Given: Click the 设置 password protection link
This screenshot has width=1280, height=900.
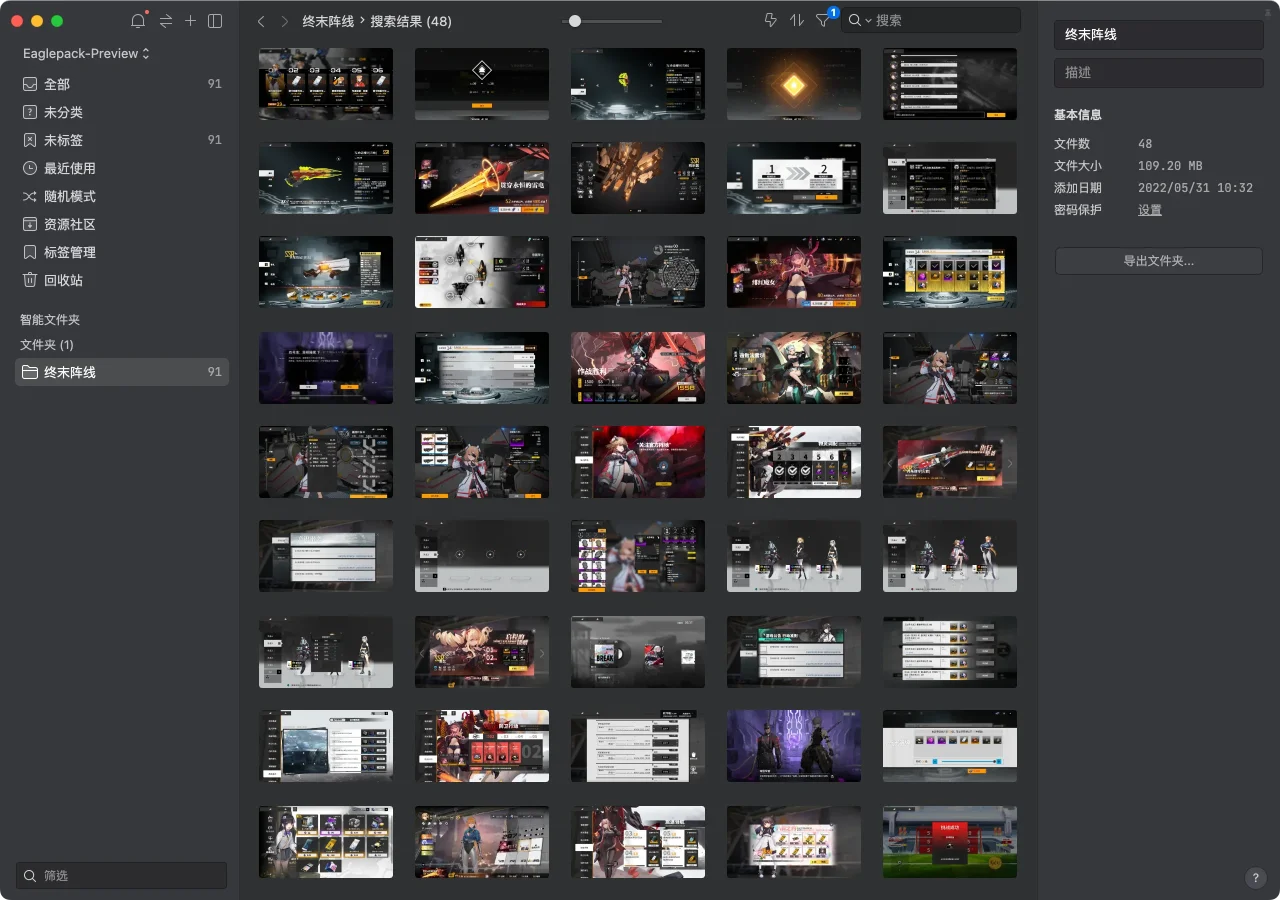Looking at the screenshot, I should pyautogui.click(x=1150, y=210).
